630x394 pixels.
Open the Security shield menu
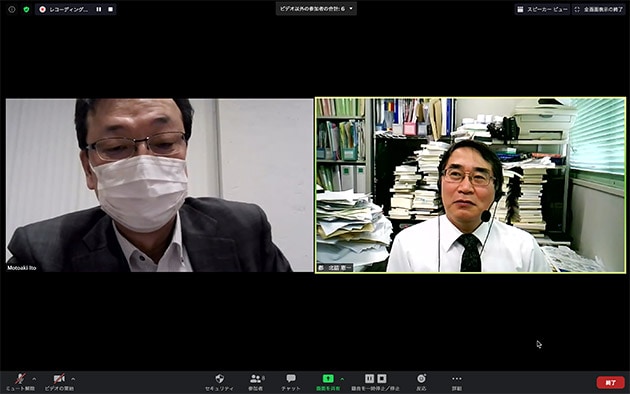tap(219, 382)
